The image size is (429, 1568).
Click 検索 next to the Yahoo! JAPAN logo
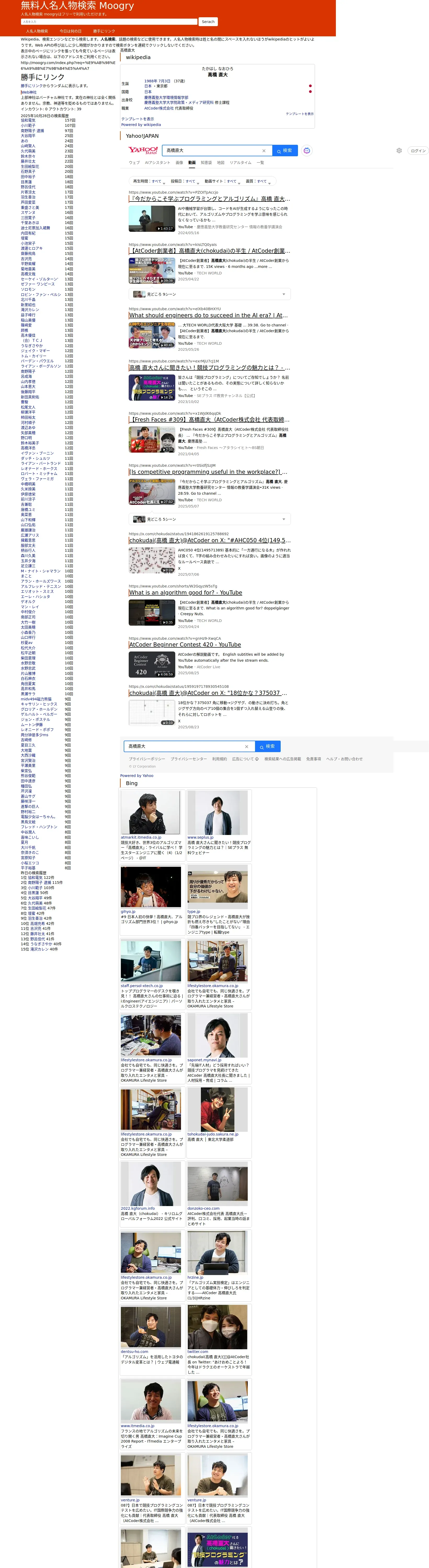tap(285, 150)
